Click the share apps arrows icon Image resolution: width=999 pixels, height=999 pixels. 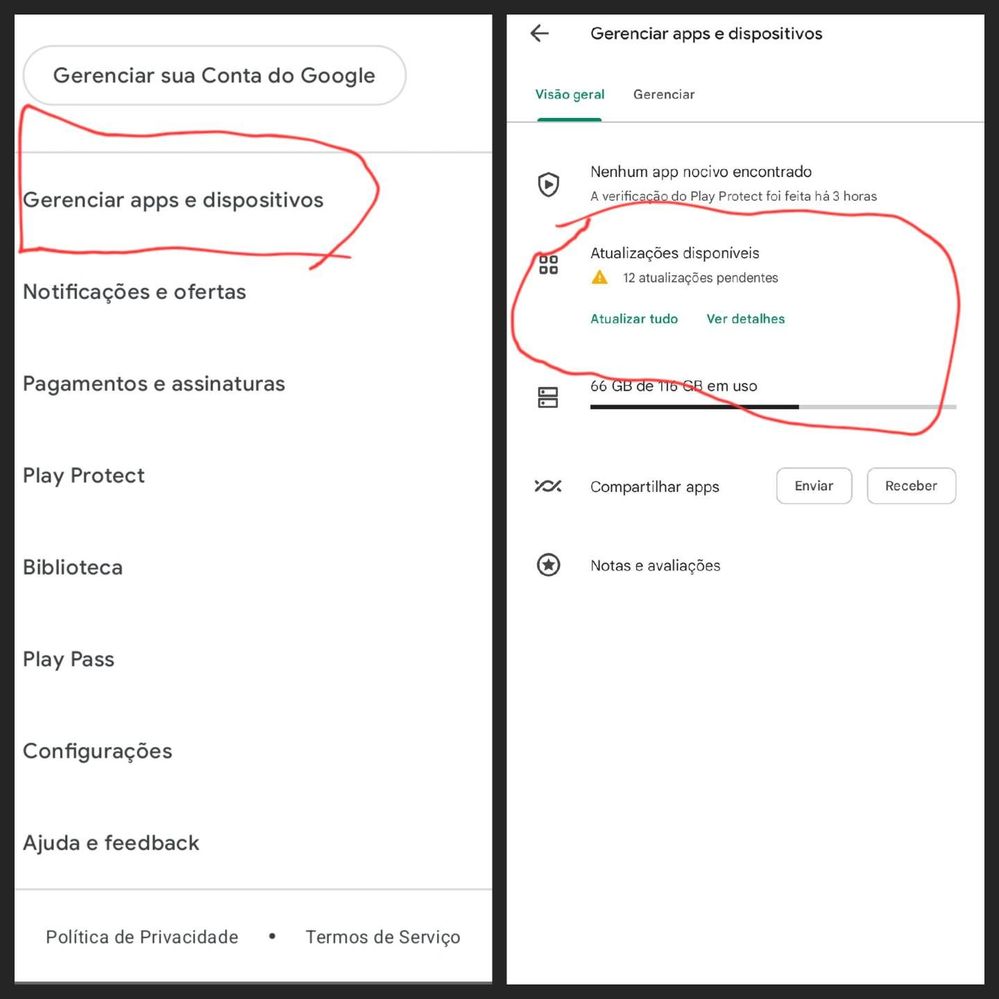(548, 487)
